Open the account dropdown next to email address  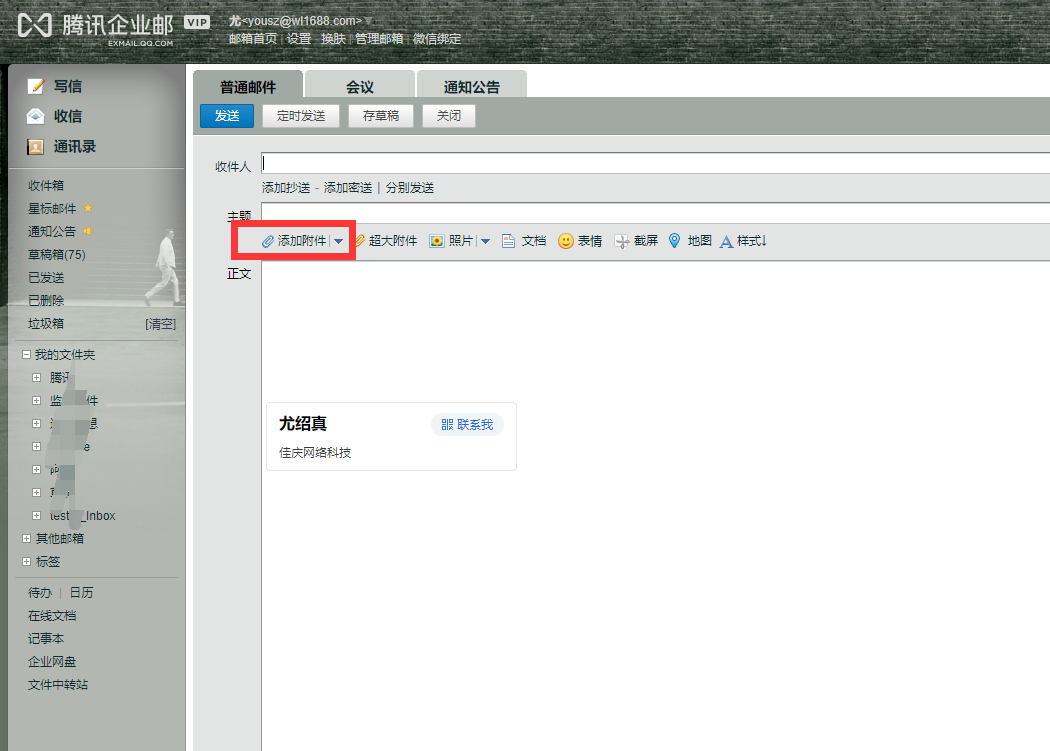[368, 21]
